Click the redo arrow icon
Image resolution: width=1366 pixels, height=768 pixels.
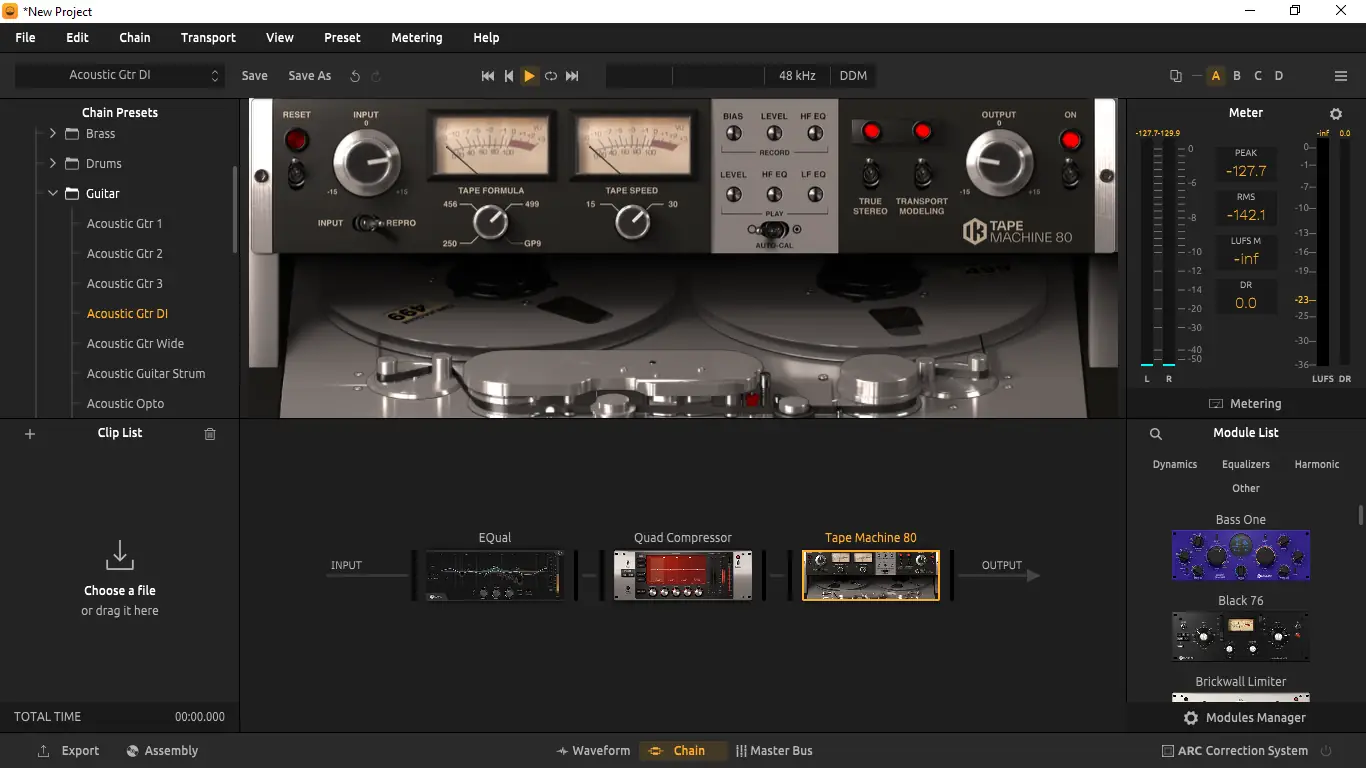[376, 76]
